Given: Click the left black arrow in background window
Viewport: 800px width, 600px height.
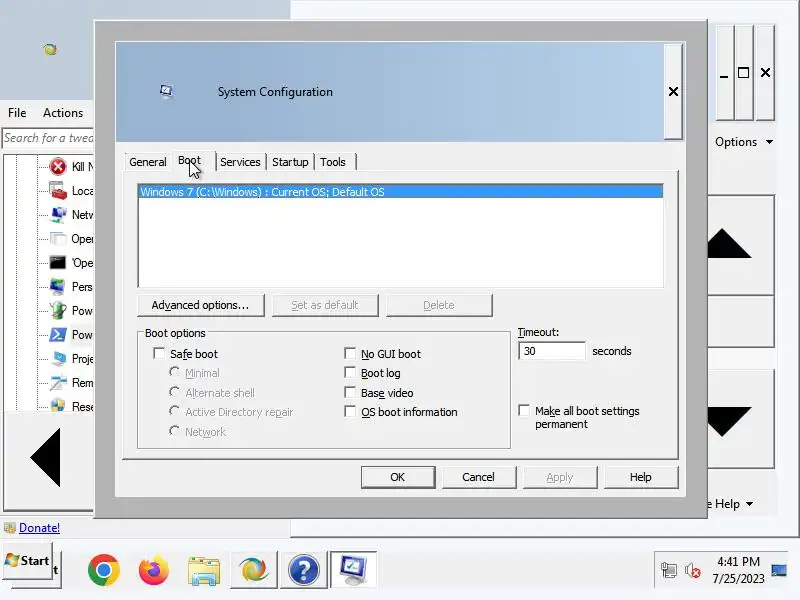Looking at the screenshot, I should [46, 458].
